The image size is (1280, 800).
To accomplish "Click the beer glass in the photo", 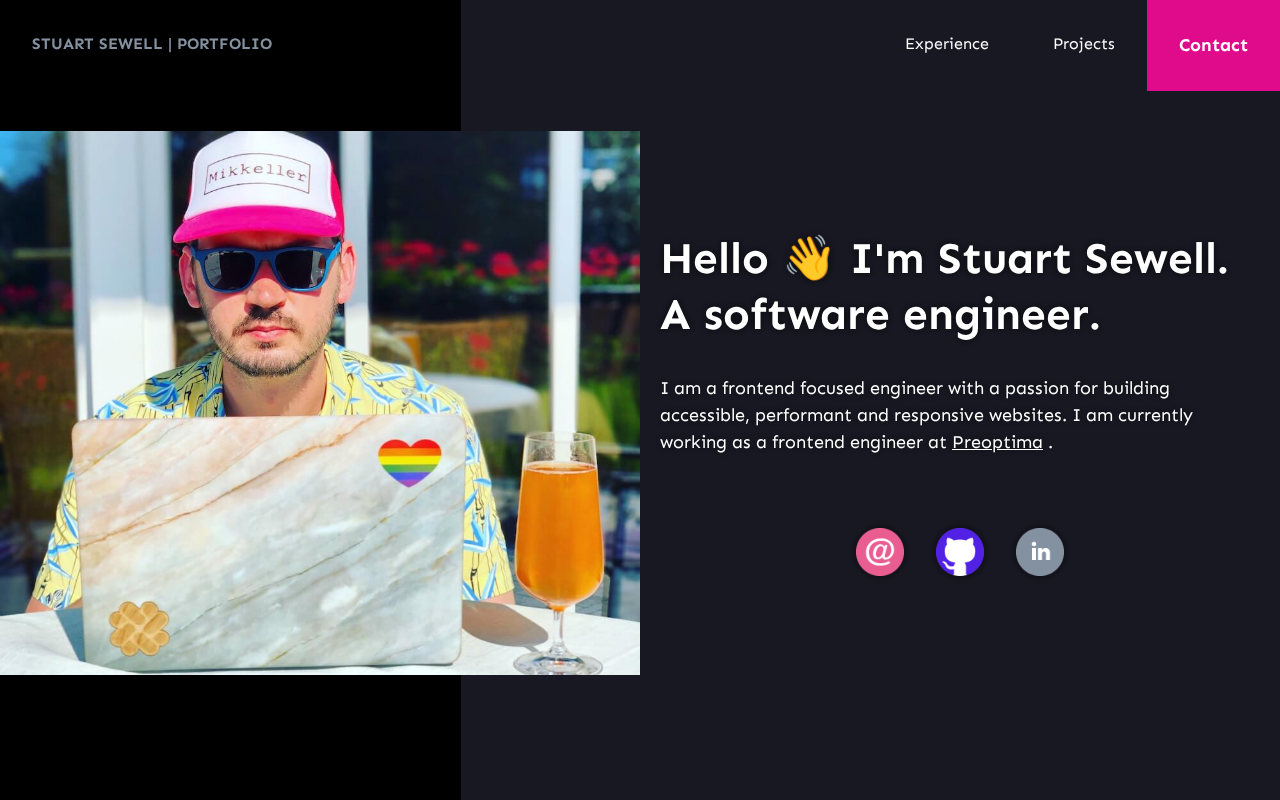I will coord(559,552).
